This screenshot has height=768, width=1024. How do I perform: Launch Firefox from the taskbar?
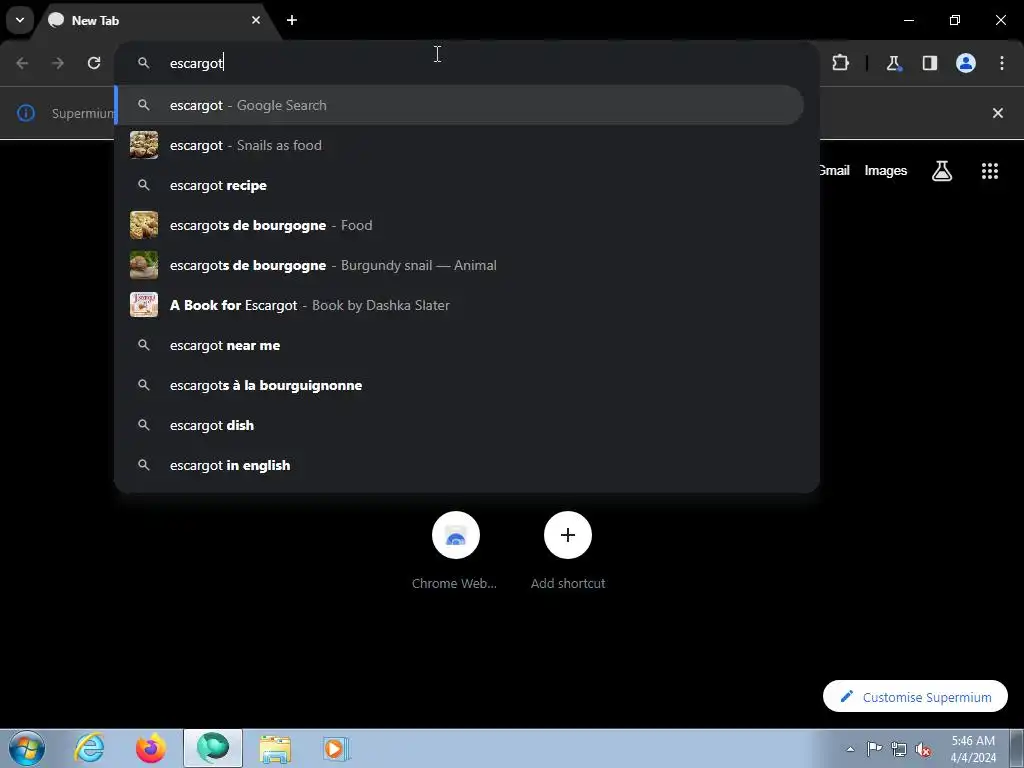coord(151,748)
